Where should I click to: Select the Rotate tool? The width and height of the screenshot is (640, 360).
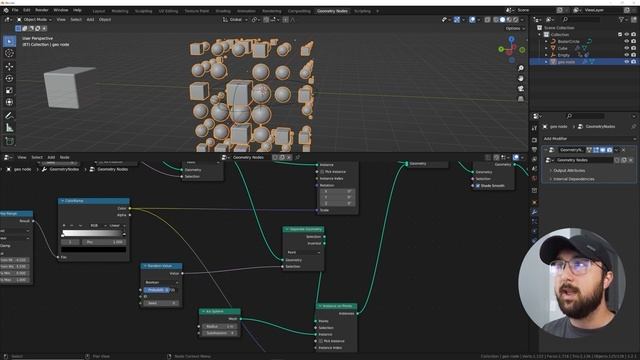[9, 78]
